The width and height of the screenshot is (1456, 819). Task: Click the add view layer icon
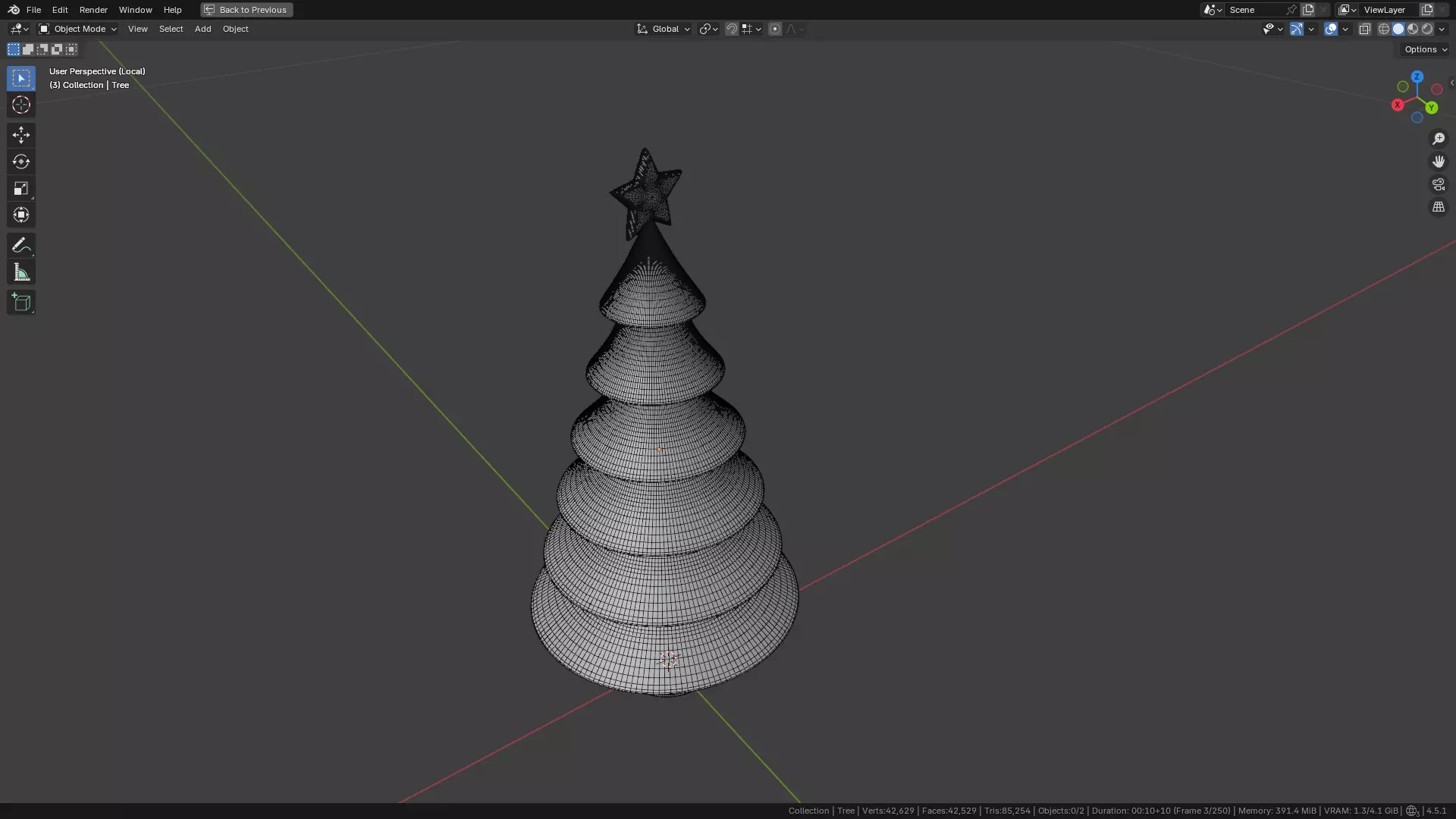tap(1427, 10)
